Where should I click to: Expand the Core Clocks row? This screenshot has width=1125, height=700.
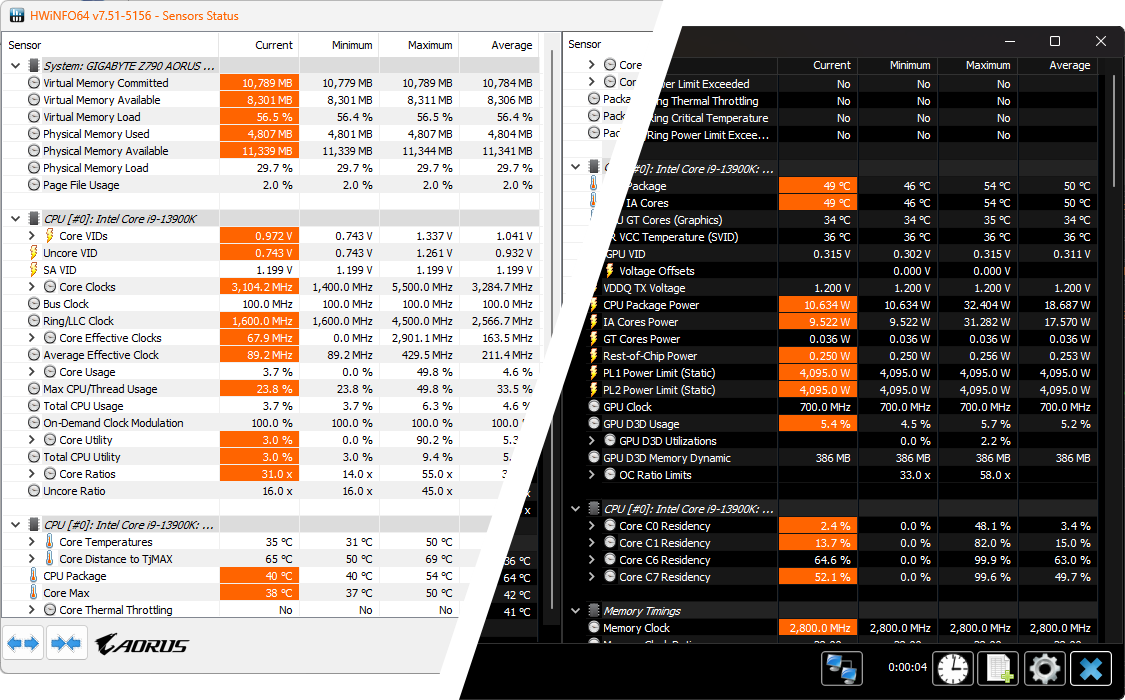point(32,287)
